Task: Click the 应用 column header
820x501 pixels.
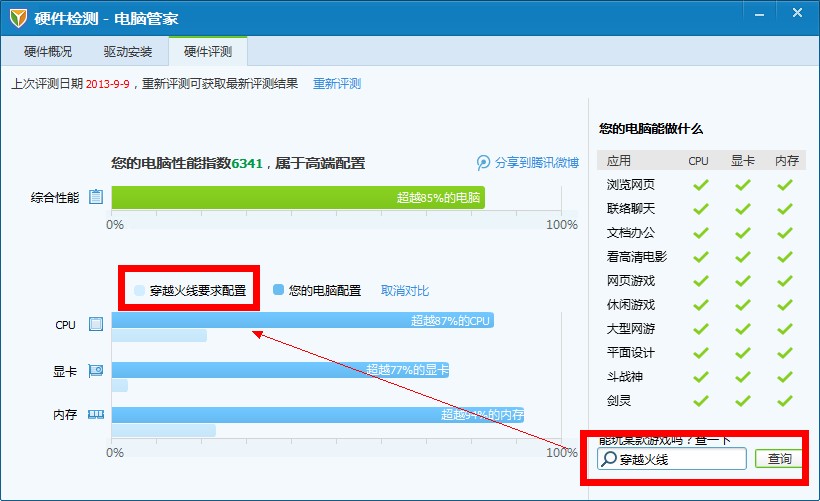Action: coord(619,161)
